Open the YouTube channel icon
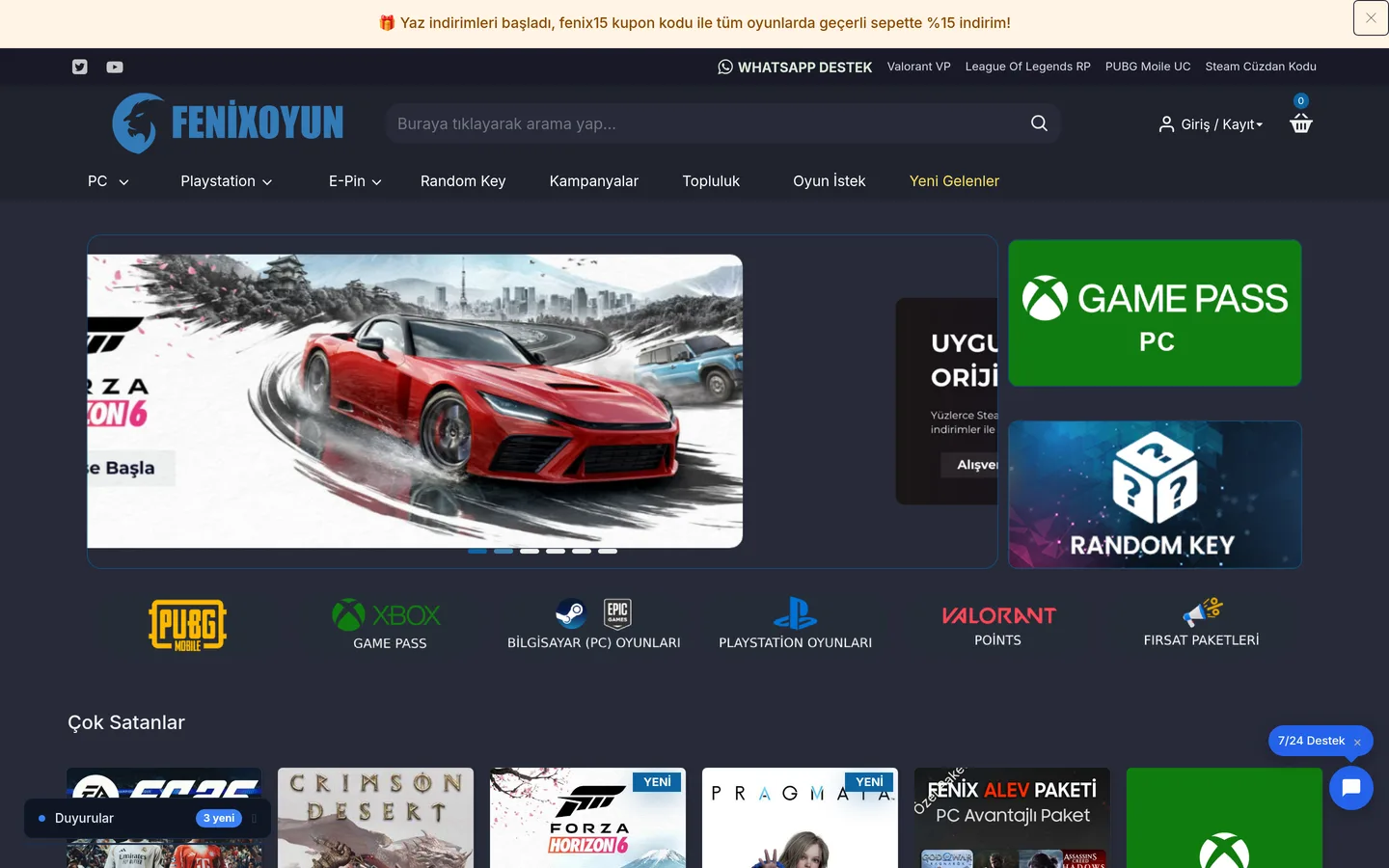Screen dimensions: 1389x868 115,67
